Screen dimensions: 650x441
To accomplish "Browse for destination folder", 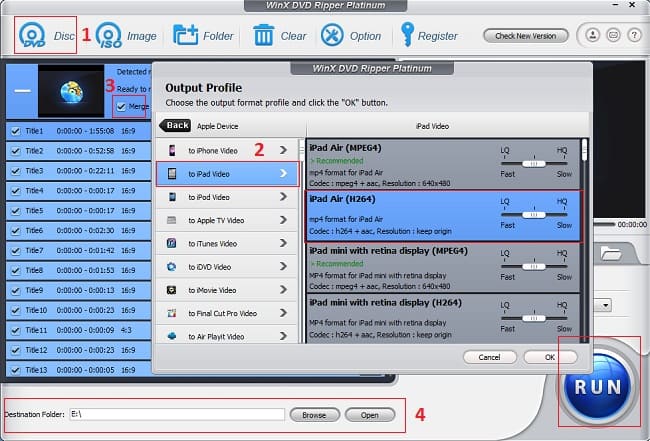I will point(314,415).
